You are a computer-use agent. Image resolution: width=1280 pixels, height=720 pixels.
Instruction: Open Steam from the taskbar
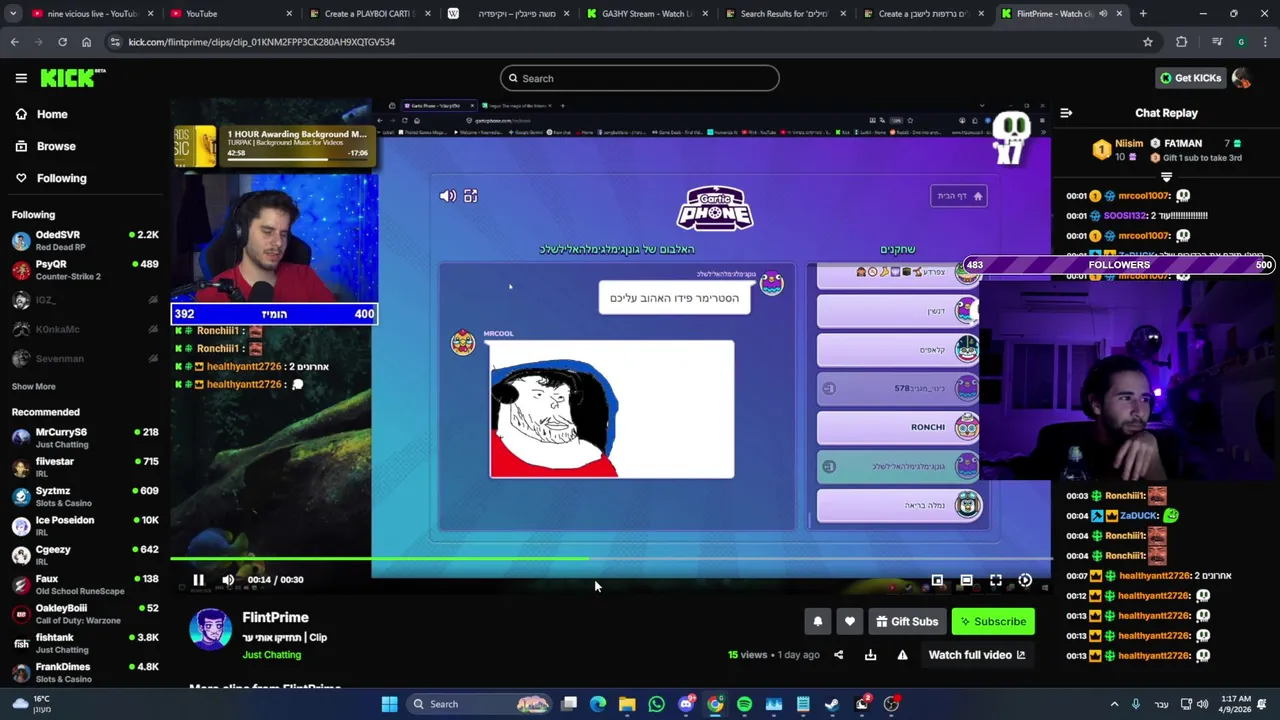(x=832, y=704)
